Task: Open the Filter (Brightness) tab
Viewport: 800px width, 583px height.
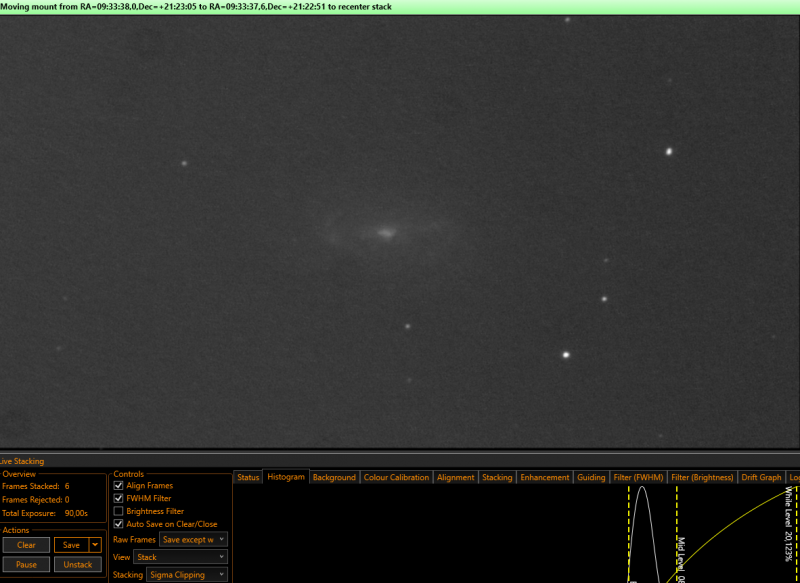Action: pyautogui.click(x=702, y=477)
